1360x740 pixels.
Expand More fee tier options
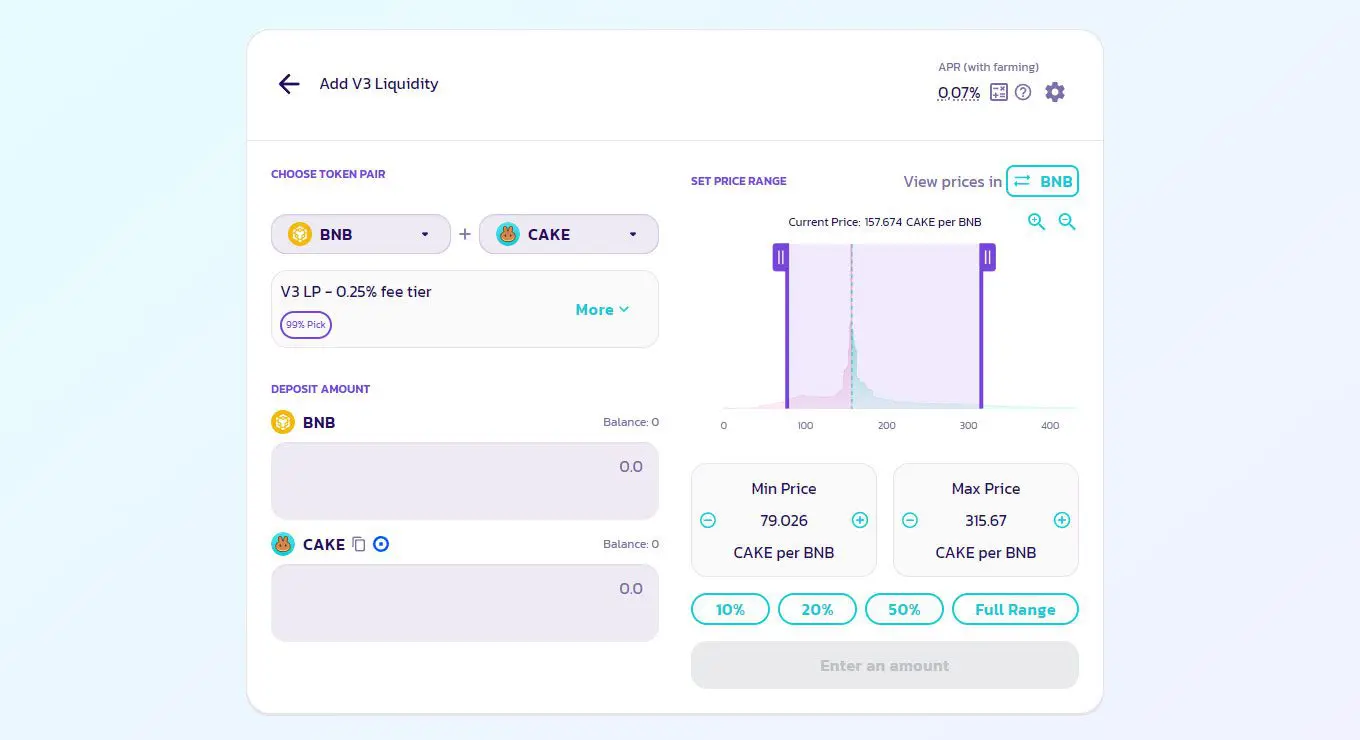602,310
